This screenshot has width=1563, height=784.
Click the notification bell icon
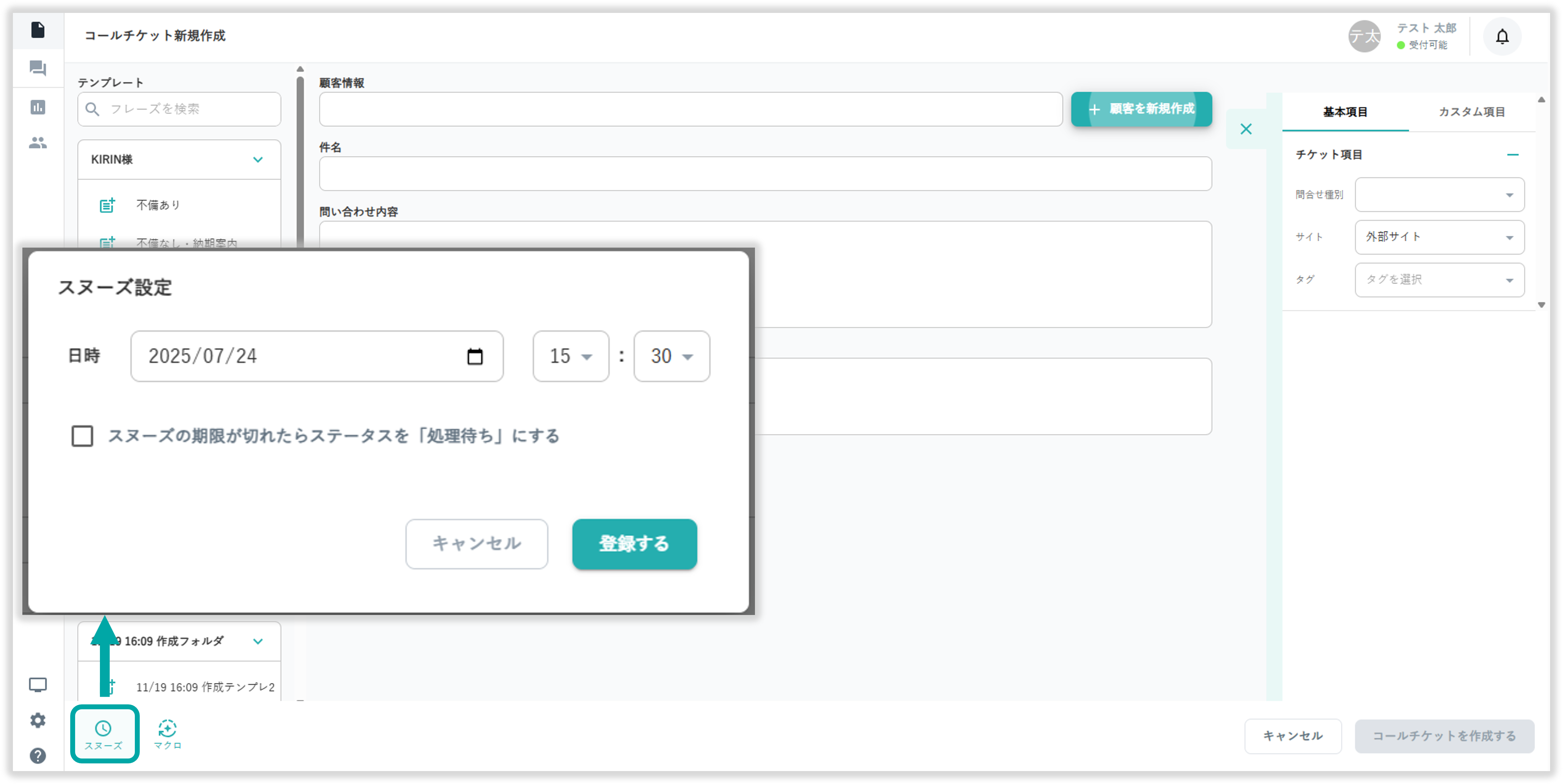tap(1502, 37)
